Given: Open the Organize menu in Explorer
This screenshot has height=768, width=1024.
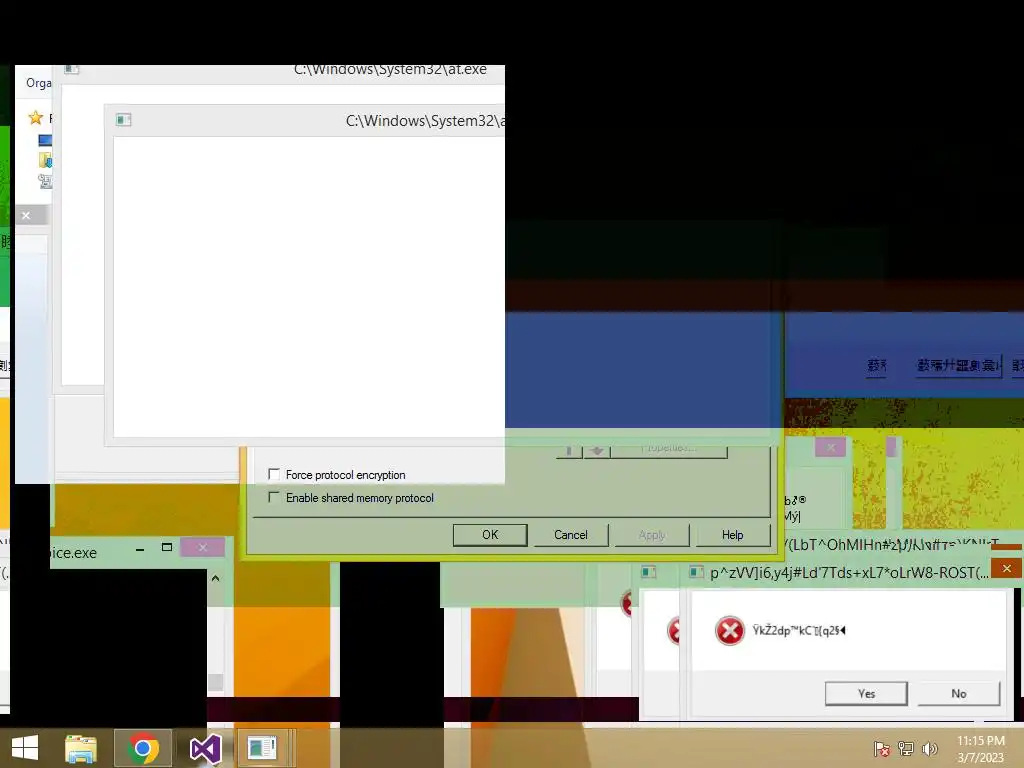Looking at the screenshot, I should (x=39, y=83).
